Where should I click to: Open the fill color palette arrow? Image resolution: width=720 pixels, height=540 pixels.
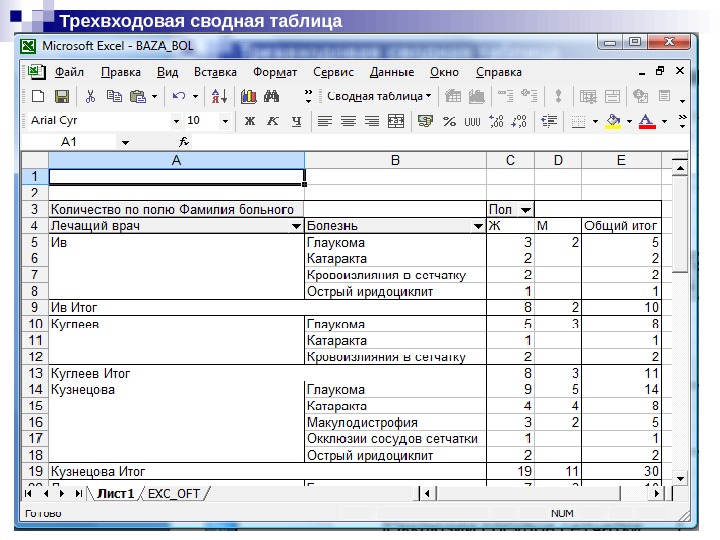(629, 122)
